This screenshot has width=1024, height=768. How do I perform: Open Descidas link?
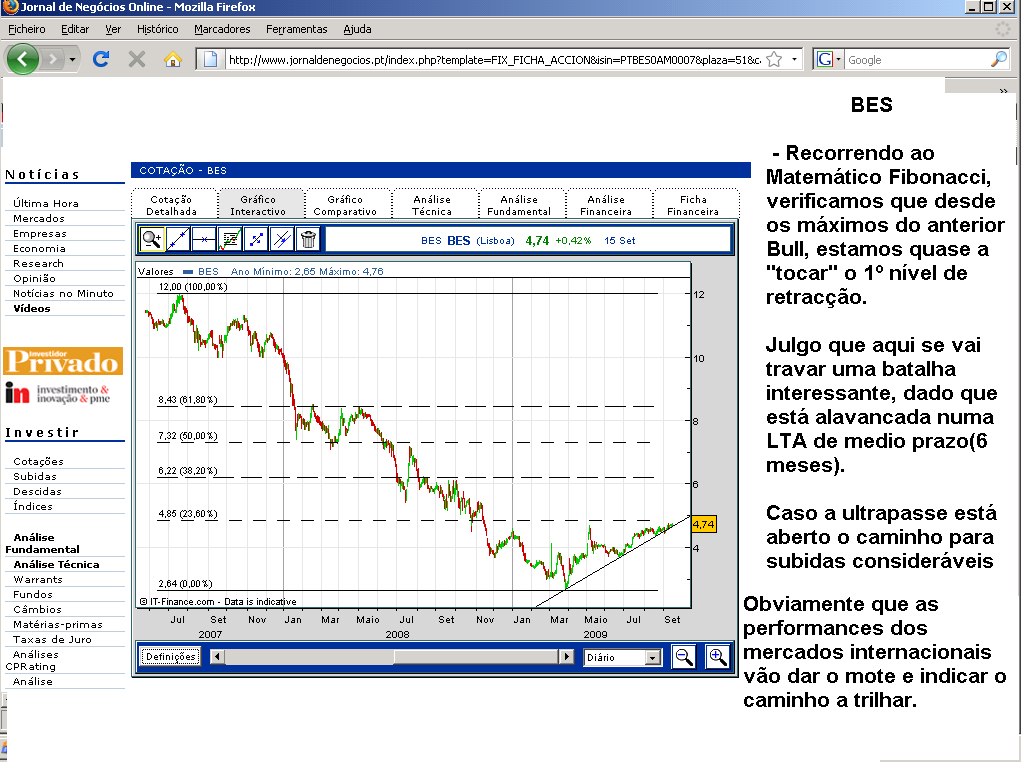(x=37, y=491)
